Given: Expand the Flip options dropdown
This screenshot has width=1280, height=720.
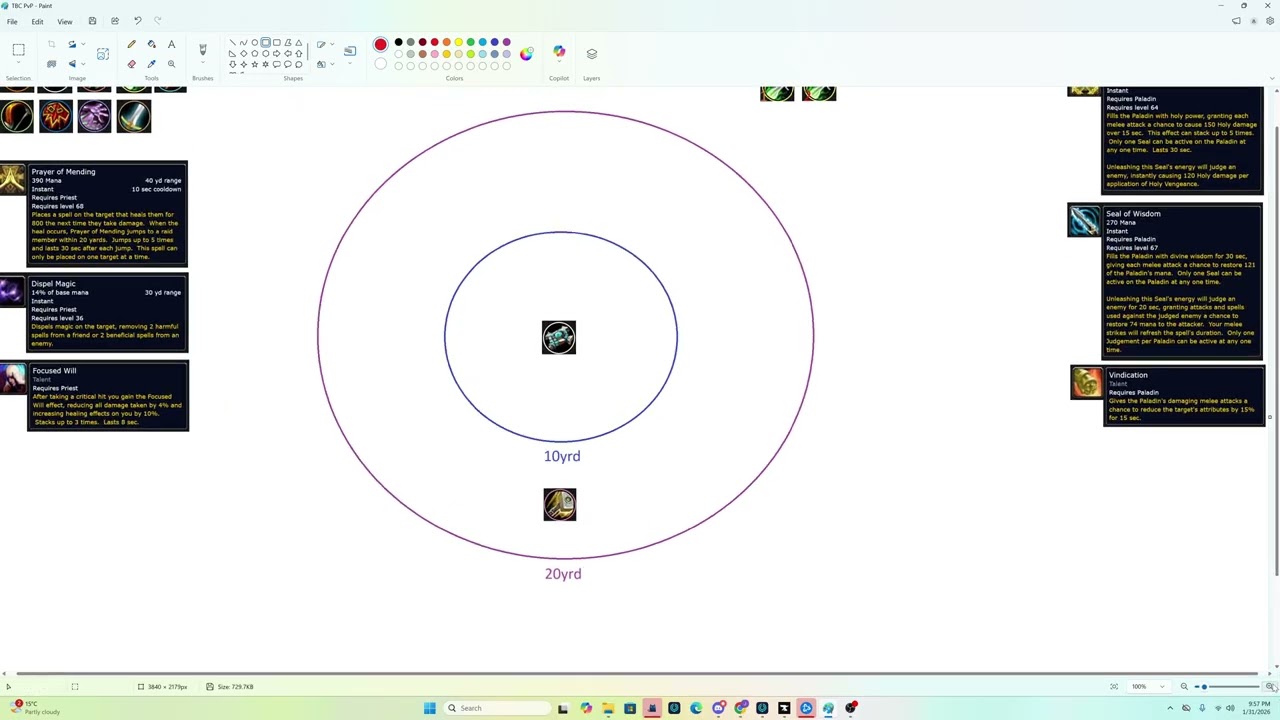Looking at the screenshot, I should click(x=82, y=64).
